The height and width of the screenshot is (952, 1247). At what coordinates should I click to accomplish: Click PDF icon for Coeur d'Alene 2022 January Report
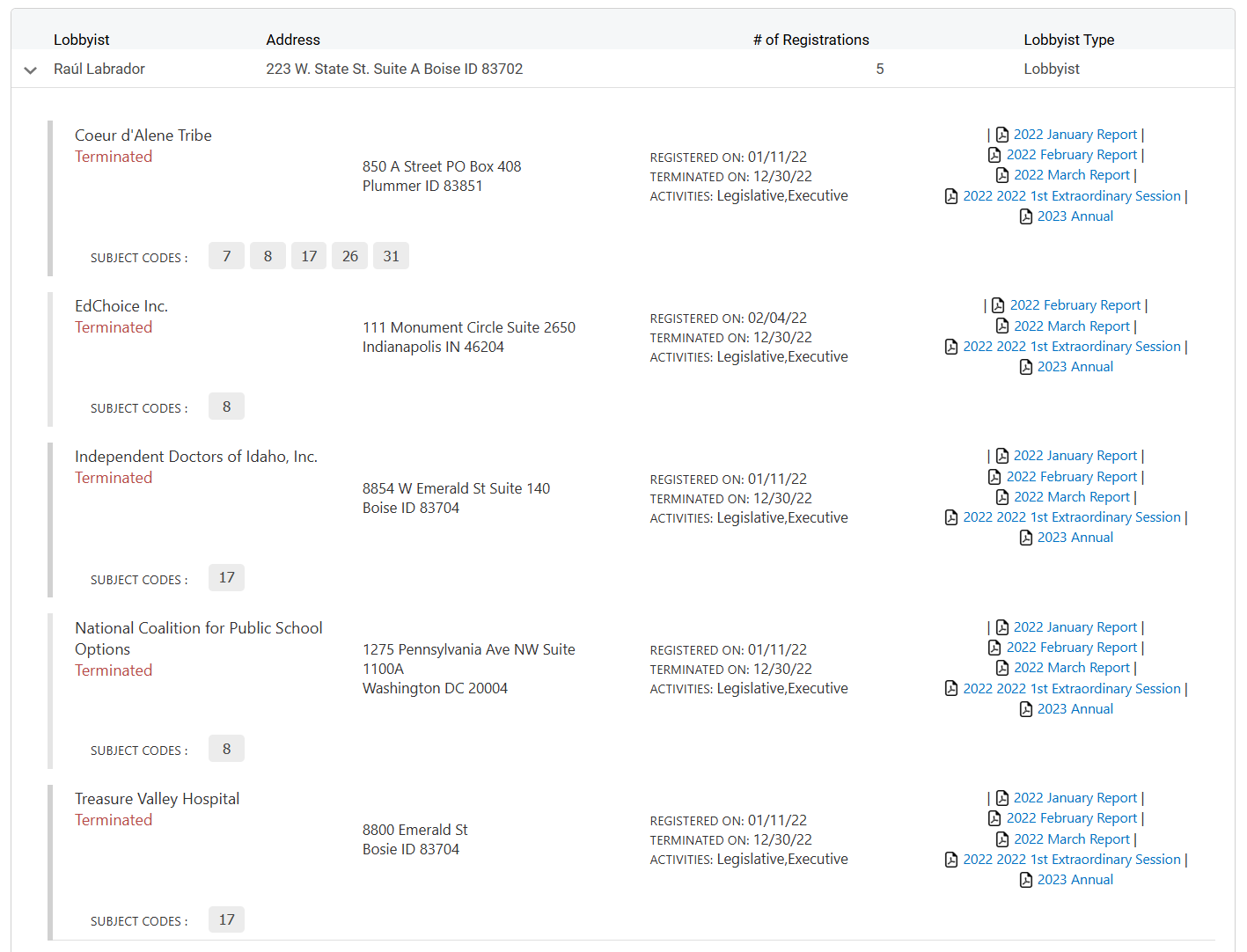[x=1001, y=135]
